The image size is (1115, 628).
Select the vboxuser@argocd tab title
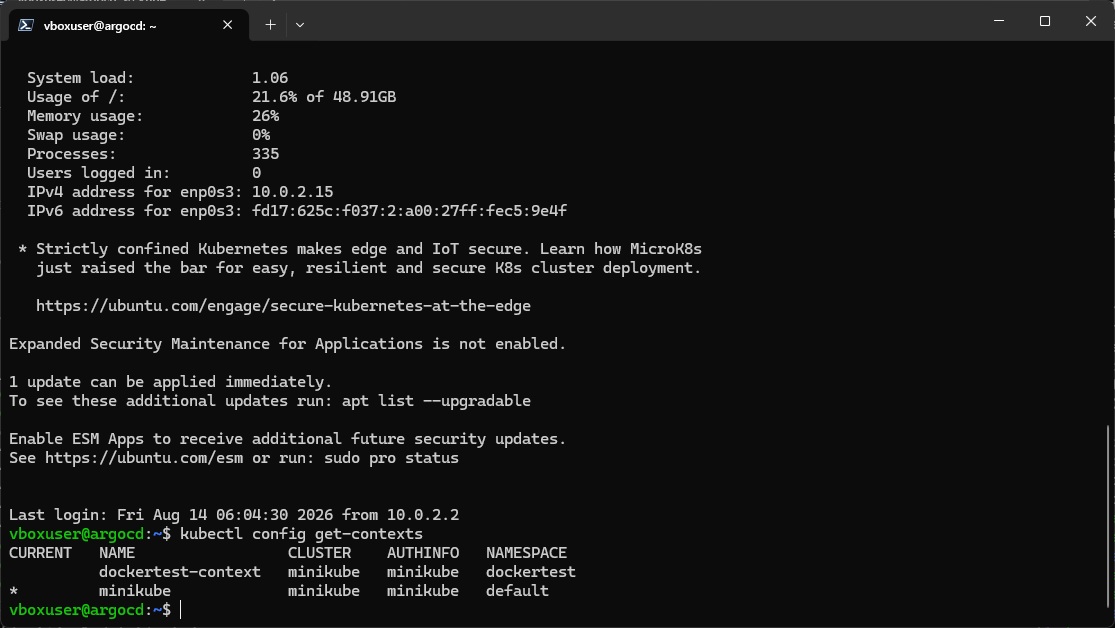100,26
